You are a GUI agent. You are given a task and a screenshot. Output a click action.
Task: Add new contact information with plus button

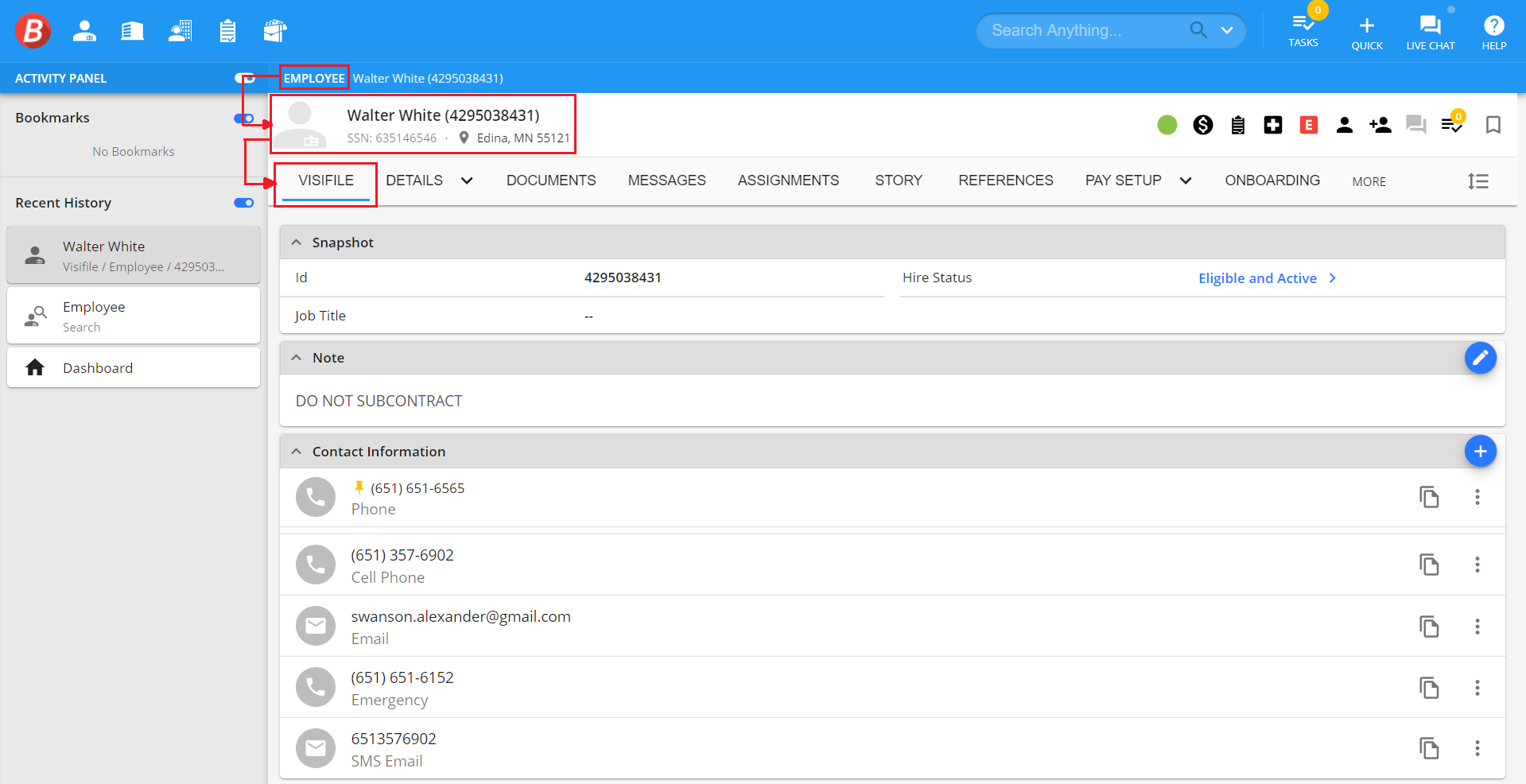(1481, 452)
